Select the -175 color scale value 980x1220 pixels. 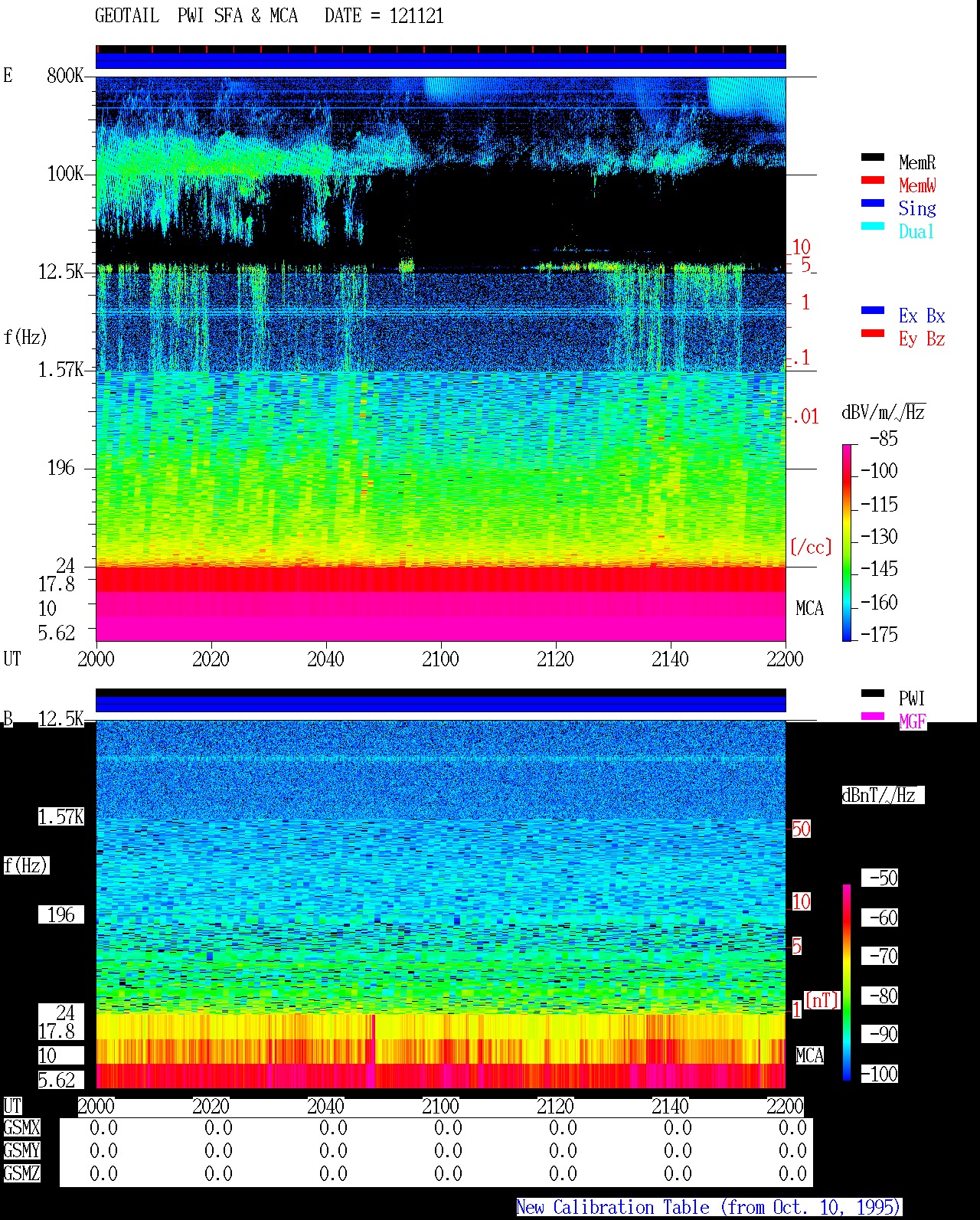tap(879, 635)
